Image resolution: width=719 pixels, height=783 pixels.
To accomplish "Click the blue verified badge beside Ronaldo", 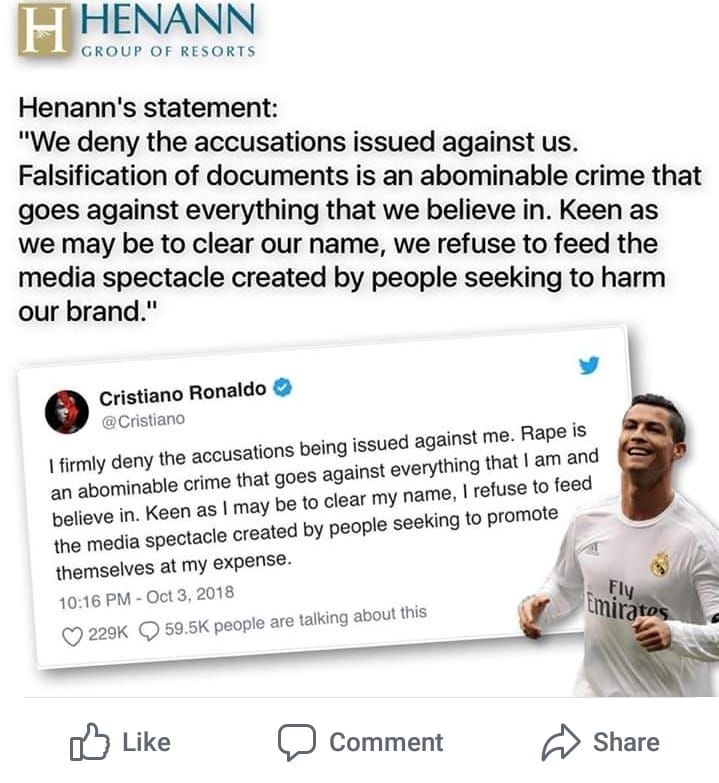I will 283,388.
